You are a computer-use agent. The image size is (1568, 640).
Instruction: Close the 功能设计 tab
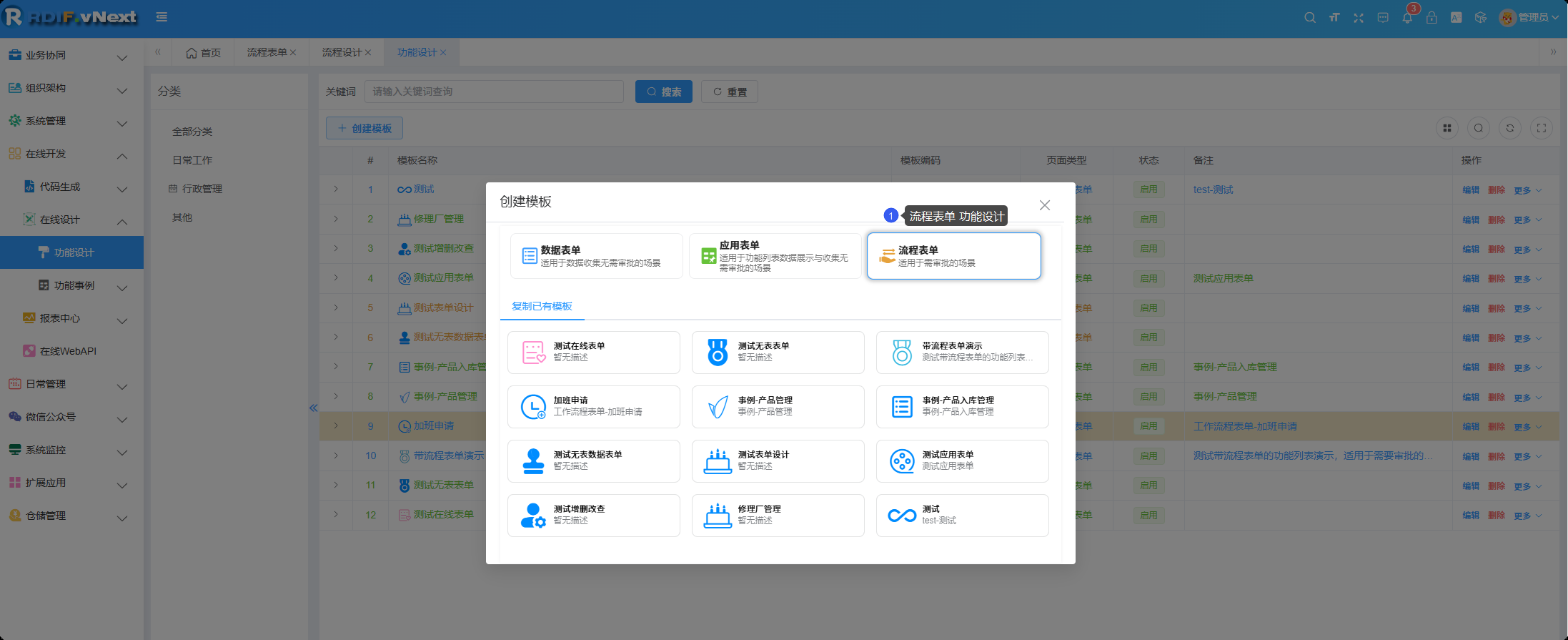(443, 53)
